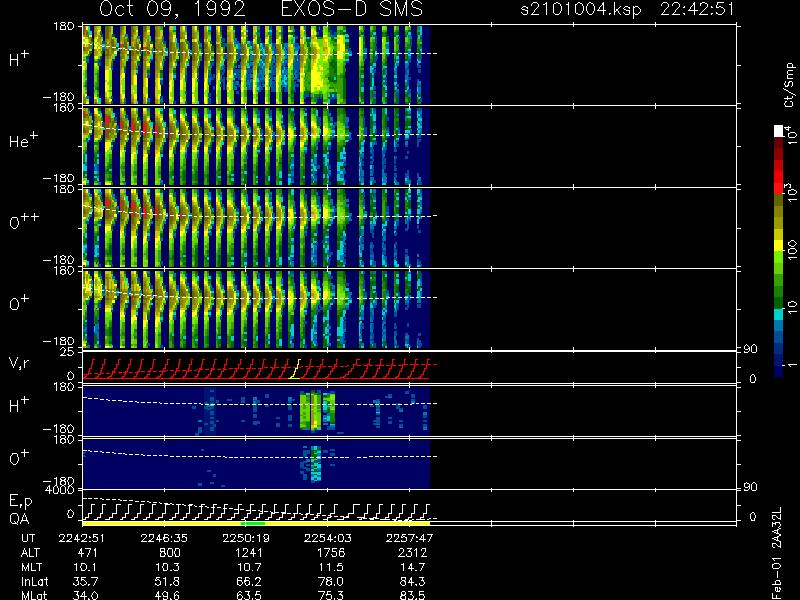Click the green O+ burst in lower O+ panel
This screenshot has width=800, height=600.
point(315,463)
